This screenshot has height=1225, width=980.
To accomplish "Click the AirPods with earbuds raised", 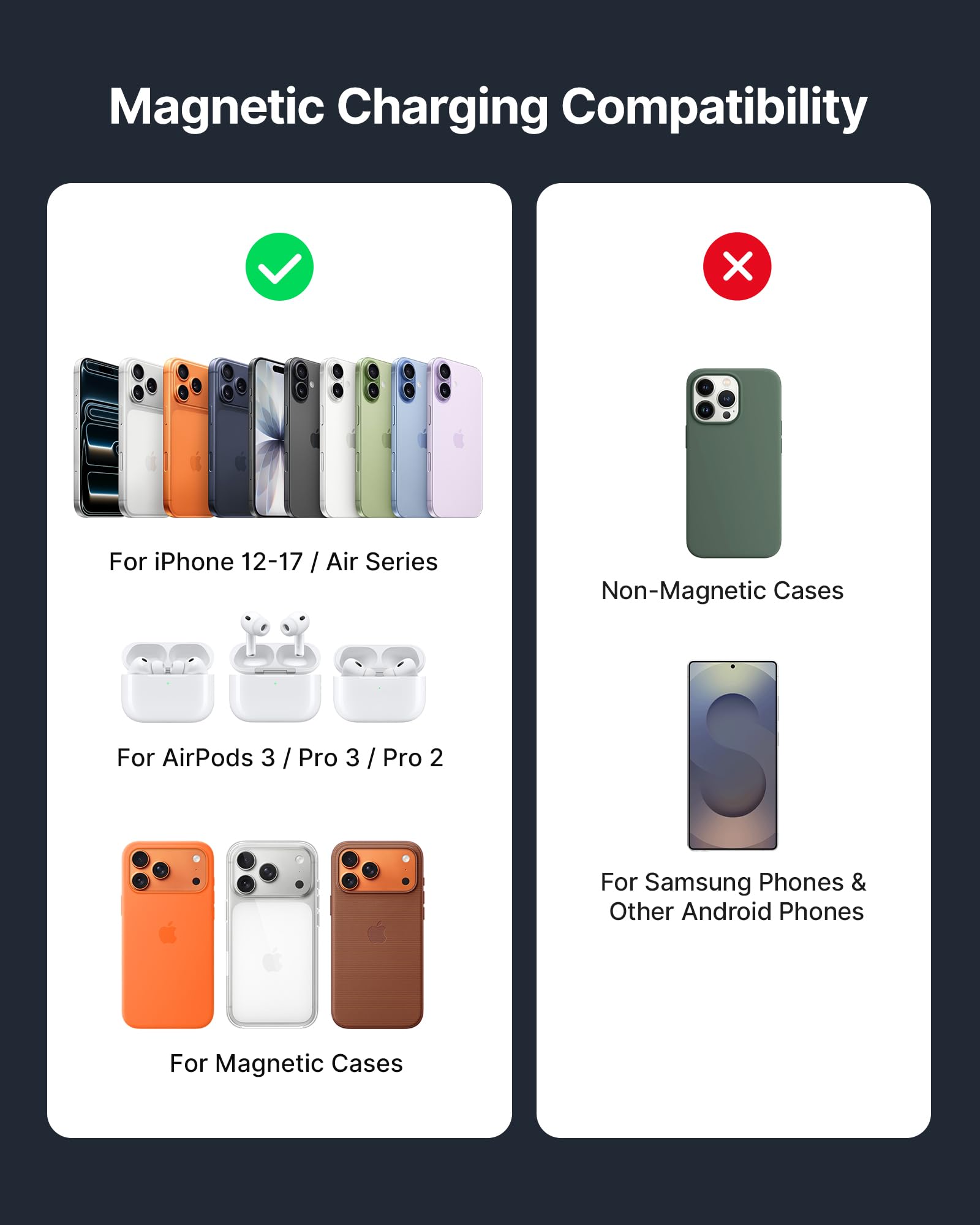I will [x=275, y=666].
